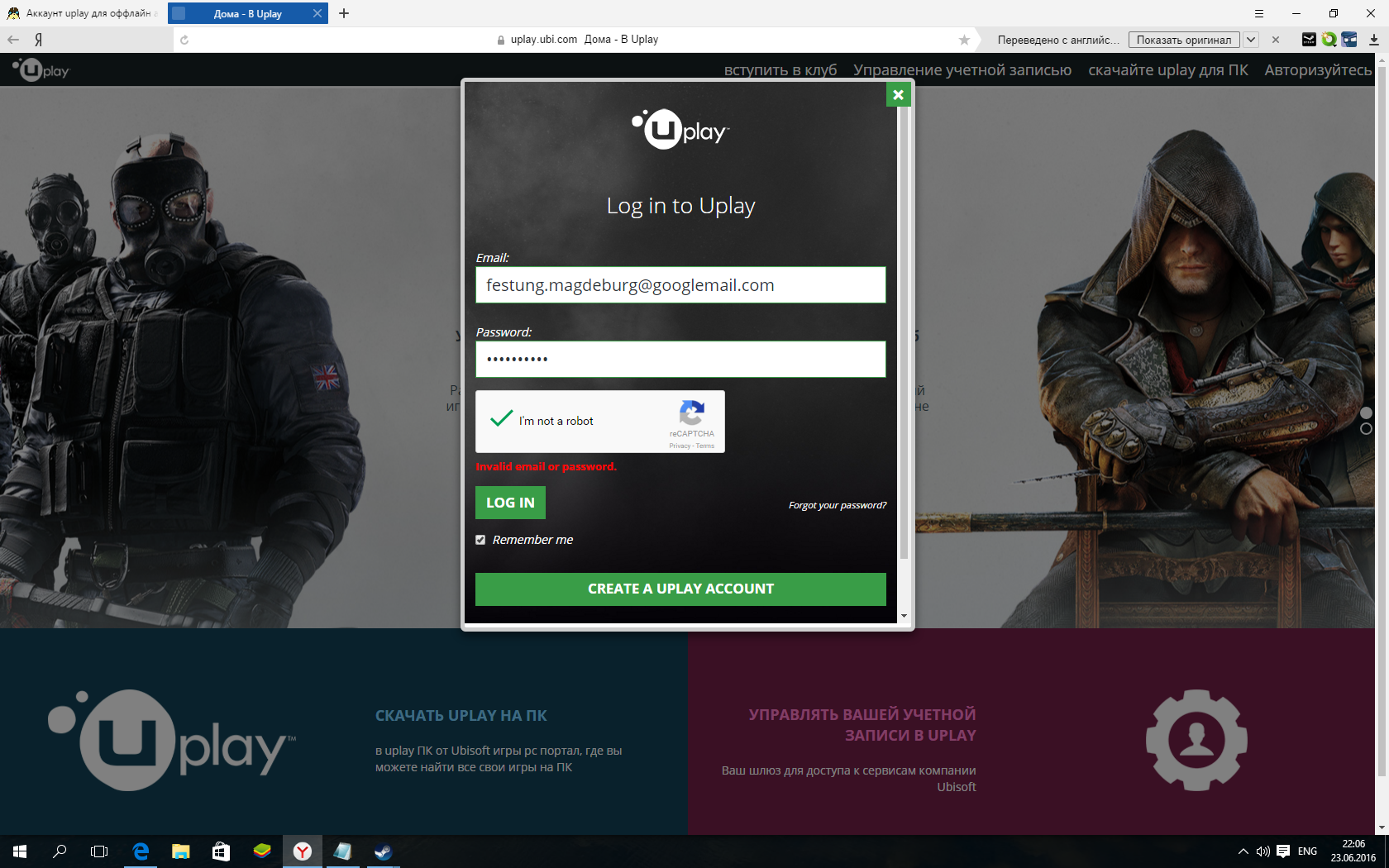Open the green swirl extension icon
This screenshot has width=1389, height=868.
(1329, 40)
